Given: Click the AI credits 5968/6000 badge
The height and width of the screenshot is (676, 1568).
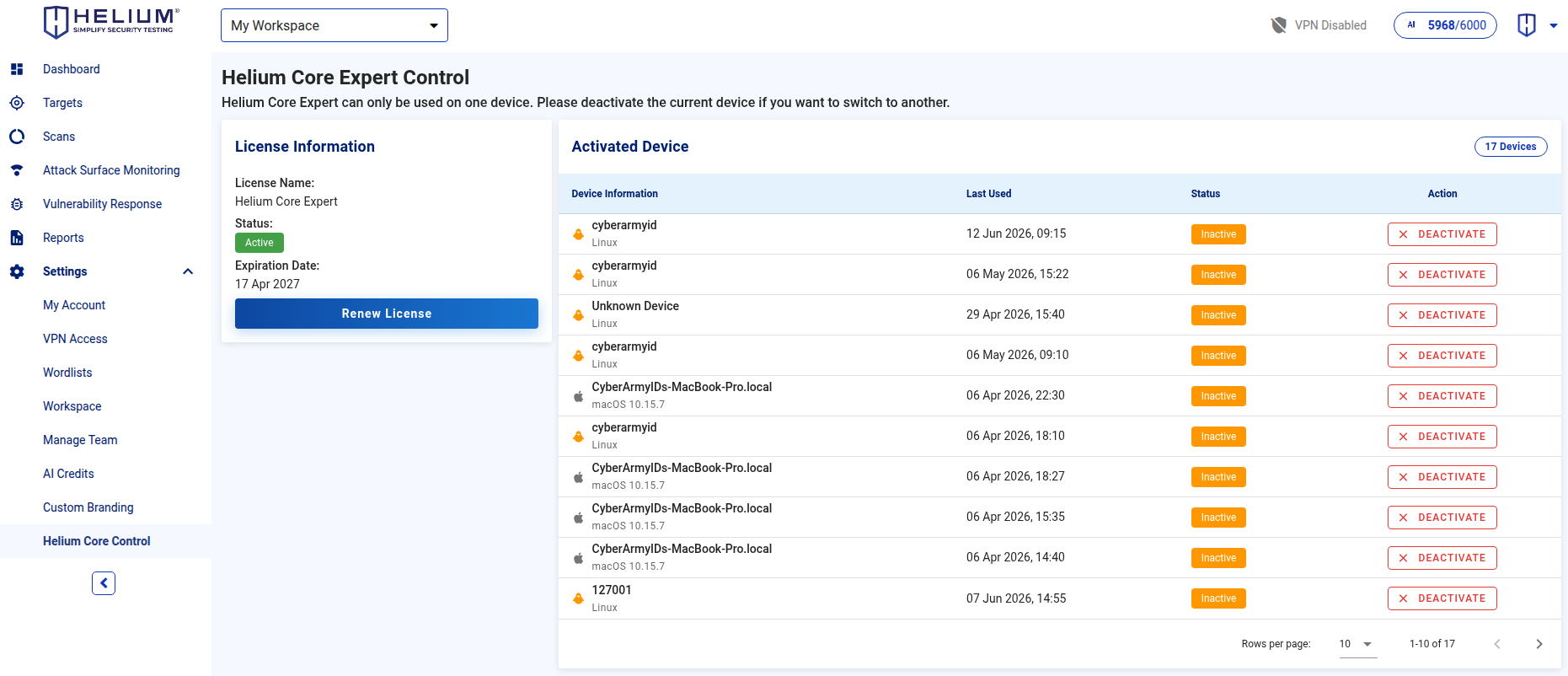Looking at the screenshot, I should coord(1445,25).
